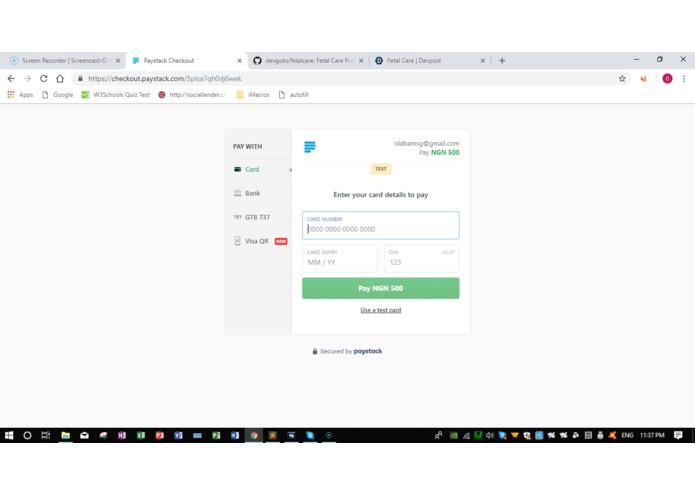Open Visio from taskbar
This screenshot has width=695, height=494.
(x=179, y=436)
